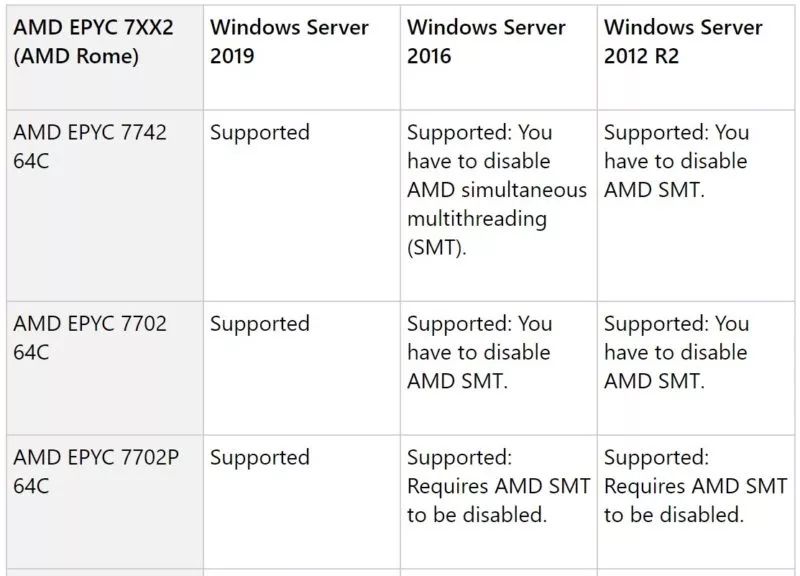Click the word 'multithreading' in the 7742 row
The image size is (800, 576).
point(477,219)
